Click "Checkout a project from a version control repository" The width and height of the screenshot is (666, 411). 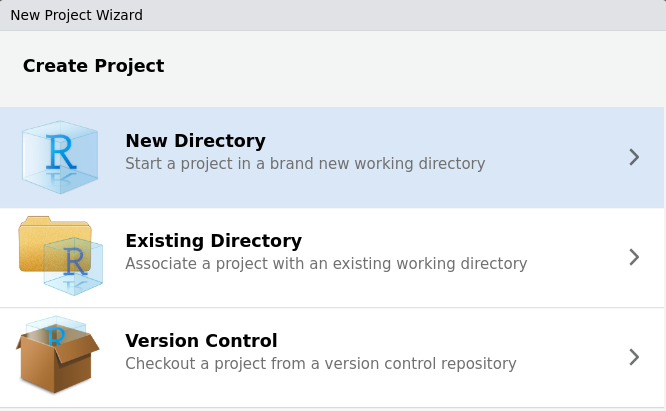pyautogui.click(x=320, y=364)
